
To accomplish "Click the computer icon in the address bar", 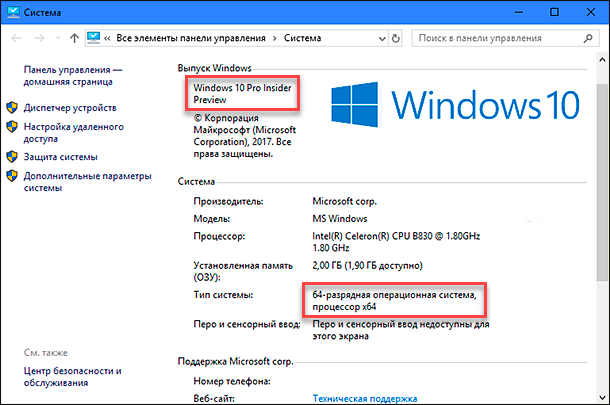I will click(x=94, y=38).
